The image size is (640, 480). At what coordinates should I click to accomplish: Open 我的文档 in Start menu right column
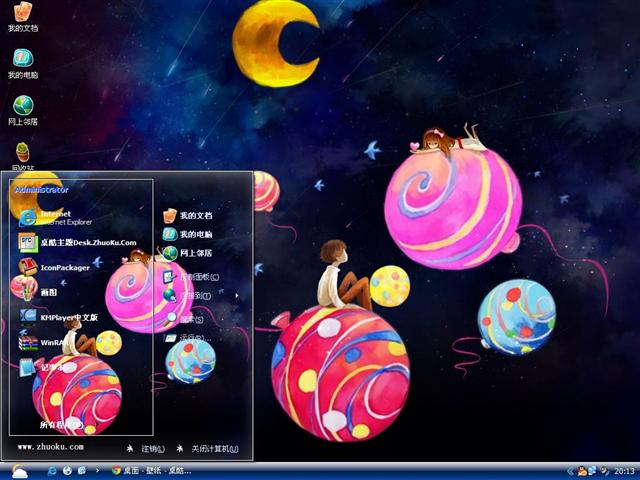[x=188, y=216]
